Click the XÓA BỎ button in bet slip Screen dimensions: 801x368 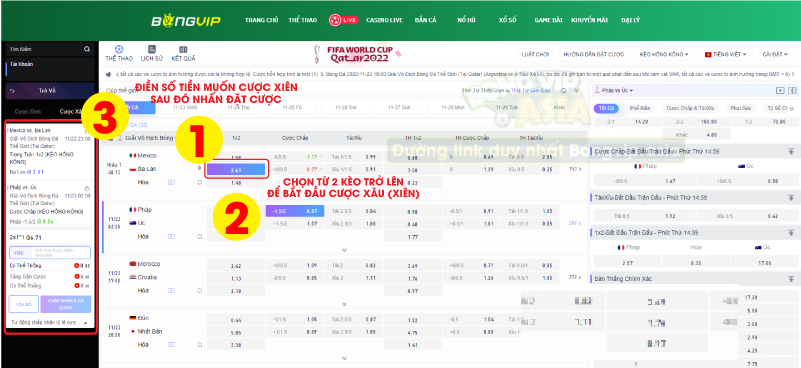point(24,305)
